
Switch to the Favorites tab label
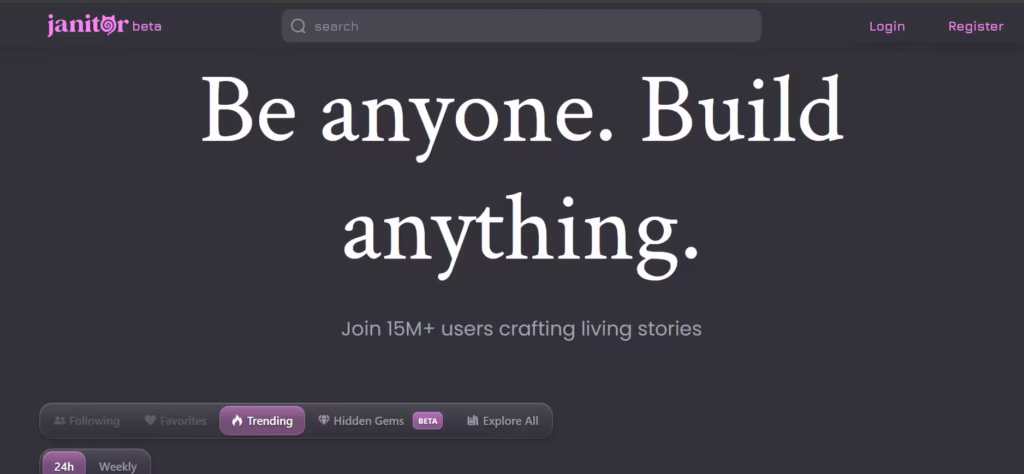coord(183,421)
